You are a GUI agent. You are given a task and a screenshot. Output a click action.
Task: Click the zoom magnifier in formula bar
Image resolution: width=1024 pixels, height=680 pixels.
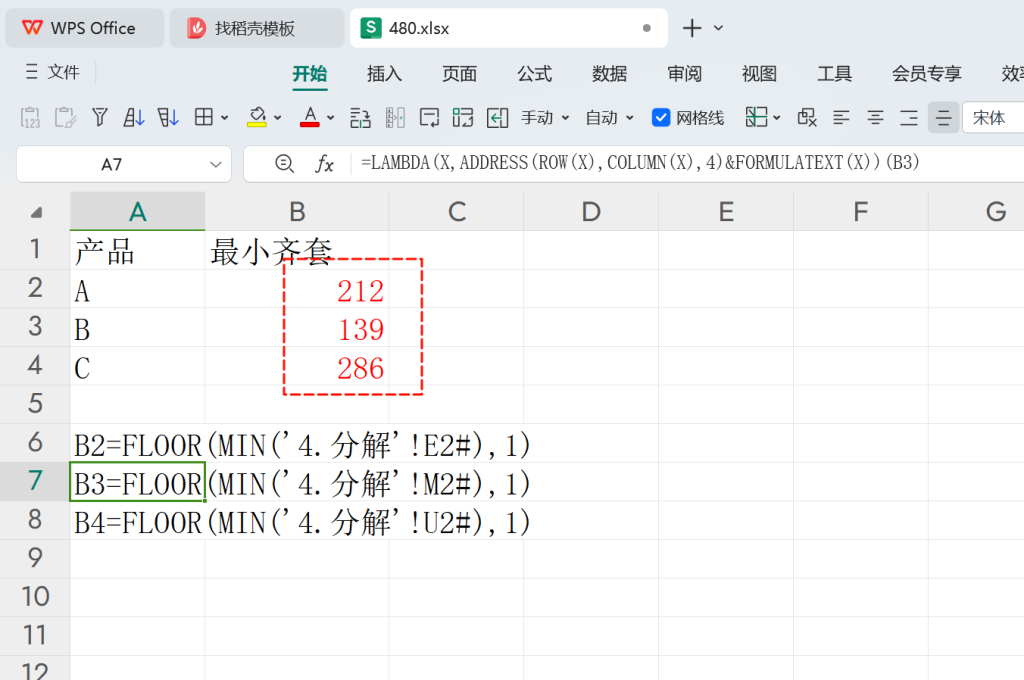(284, 163)
